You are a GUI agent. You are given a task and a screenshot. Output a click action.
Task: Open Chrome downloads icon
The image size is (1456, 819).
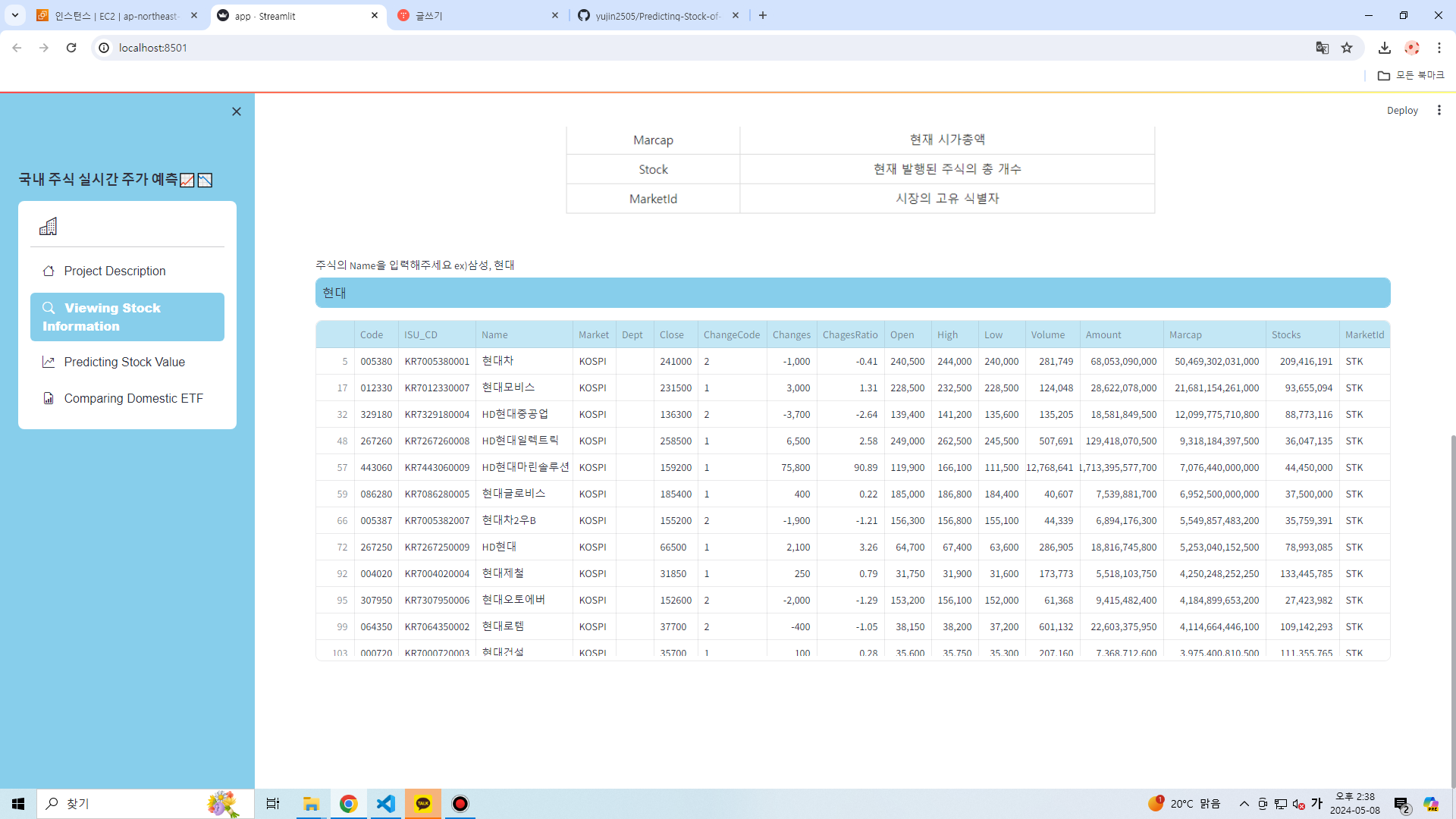(x=1384, y=48)
